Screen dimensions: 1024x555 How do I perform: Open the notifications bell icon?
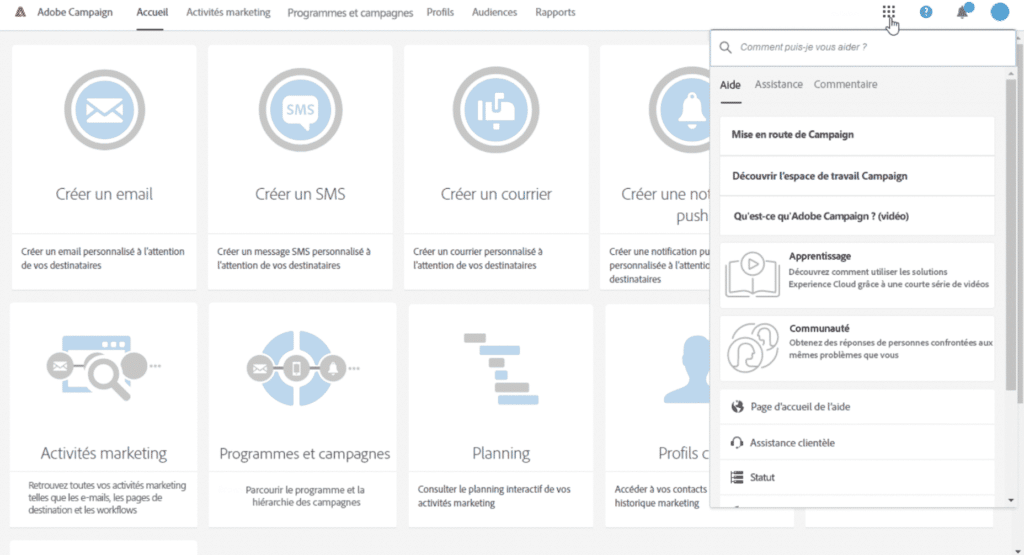point(963,12)
